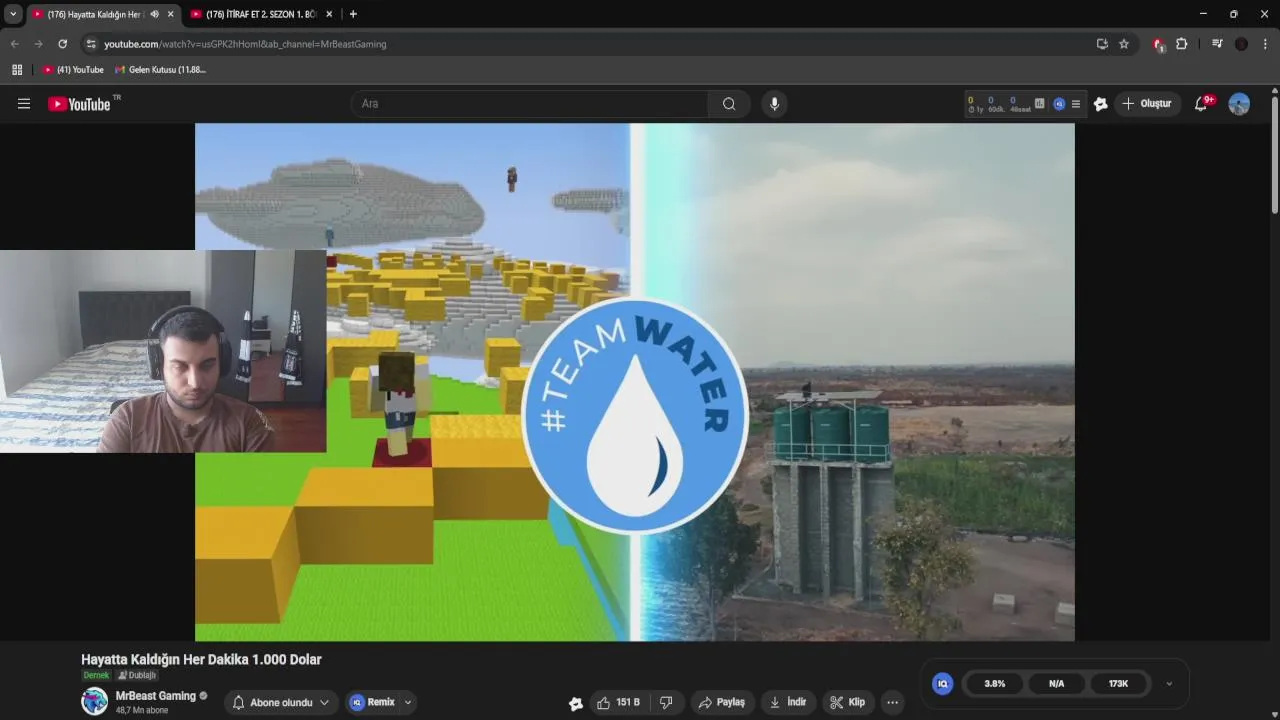Create a clip with the Klip button

848,702
